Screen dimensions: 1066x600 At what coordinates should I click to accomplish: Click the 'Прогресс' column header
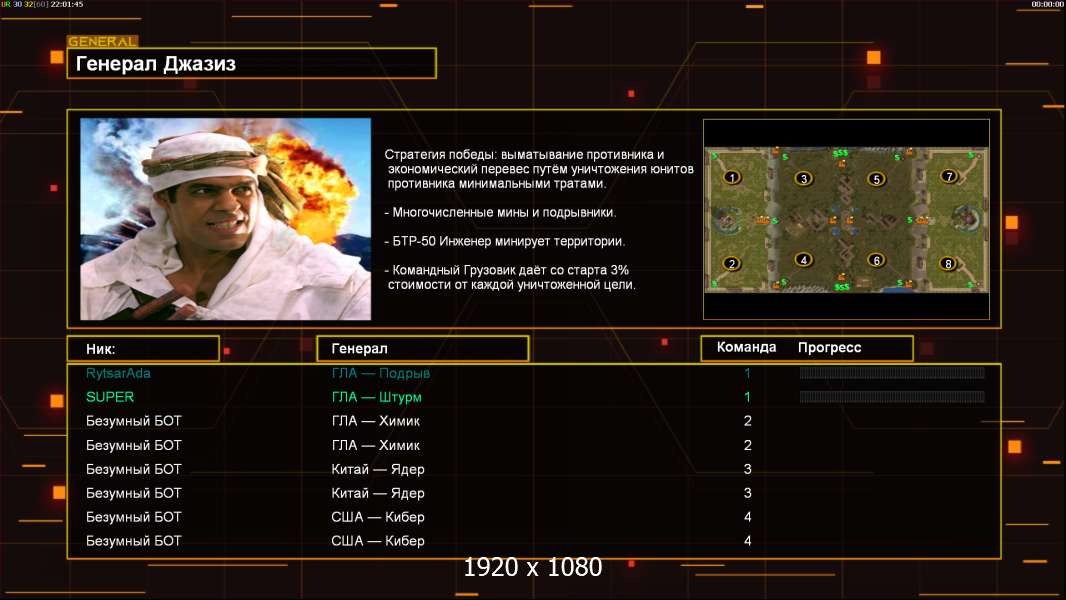click(x=829, y=348)
